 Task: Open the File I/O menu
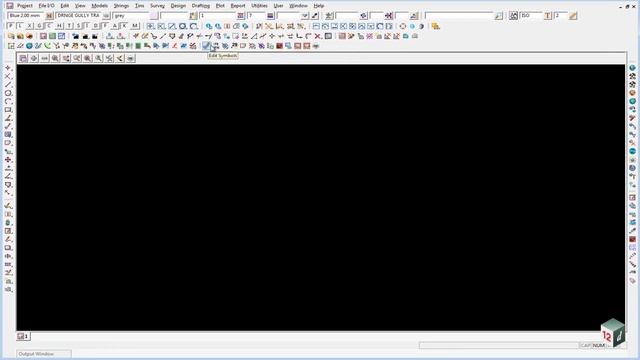coord(46,6)
